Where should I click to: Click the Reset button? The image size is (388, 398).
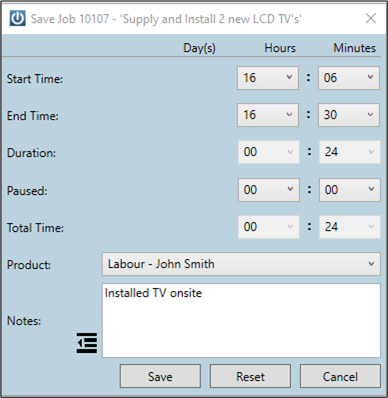click(250, 376)
